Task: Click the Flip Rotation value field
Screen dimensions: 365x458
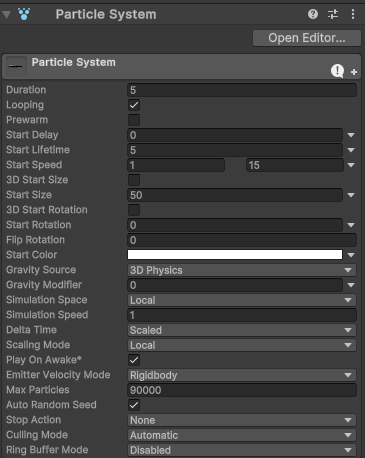Action: (x=242, y=240)
